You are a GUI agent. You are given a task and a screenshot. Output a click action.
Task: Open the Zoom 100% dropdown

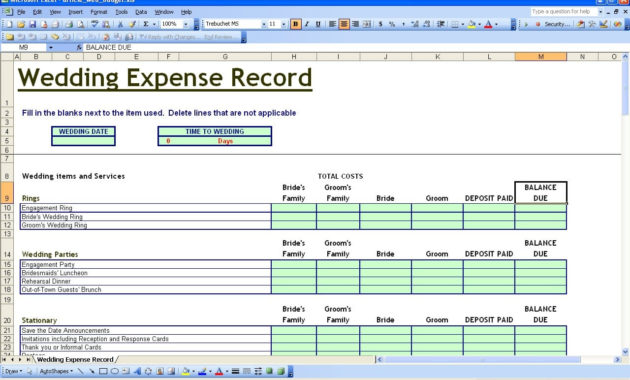[186, 25]
